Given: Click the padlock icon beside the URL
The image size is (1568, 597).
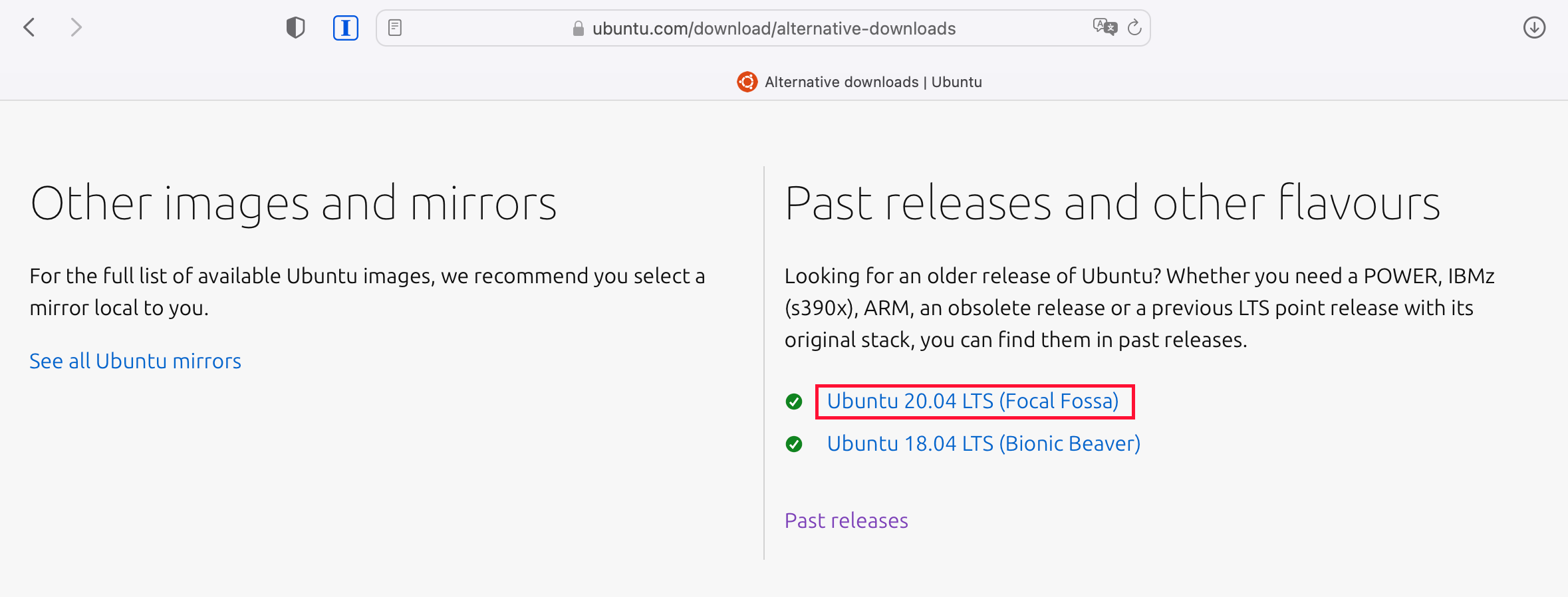Looking at the screenshot, I should pyautogui.click(x=579, y=29).
